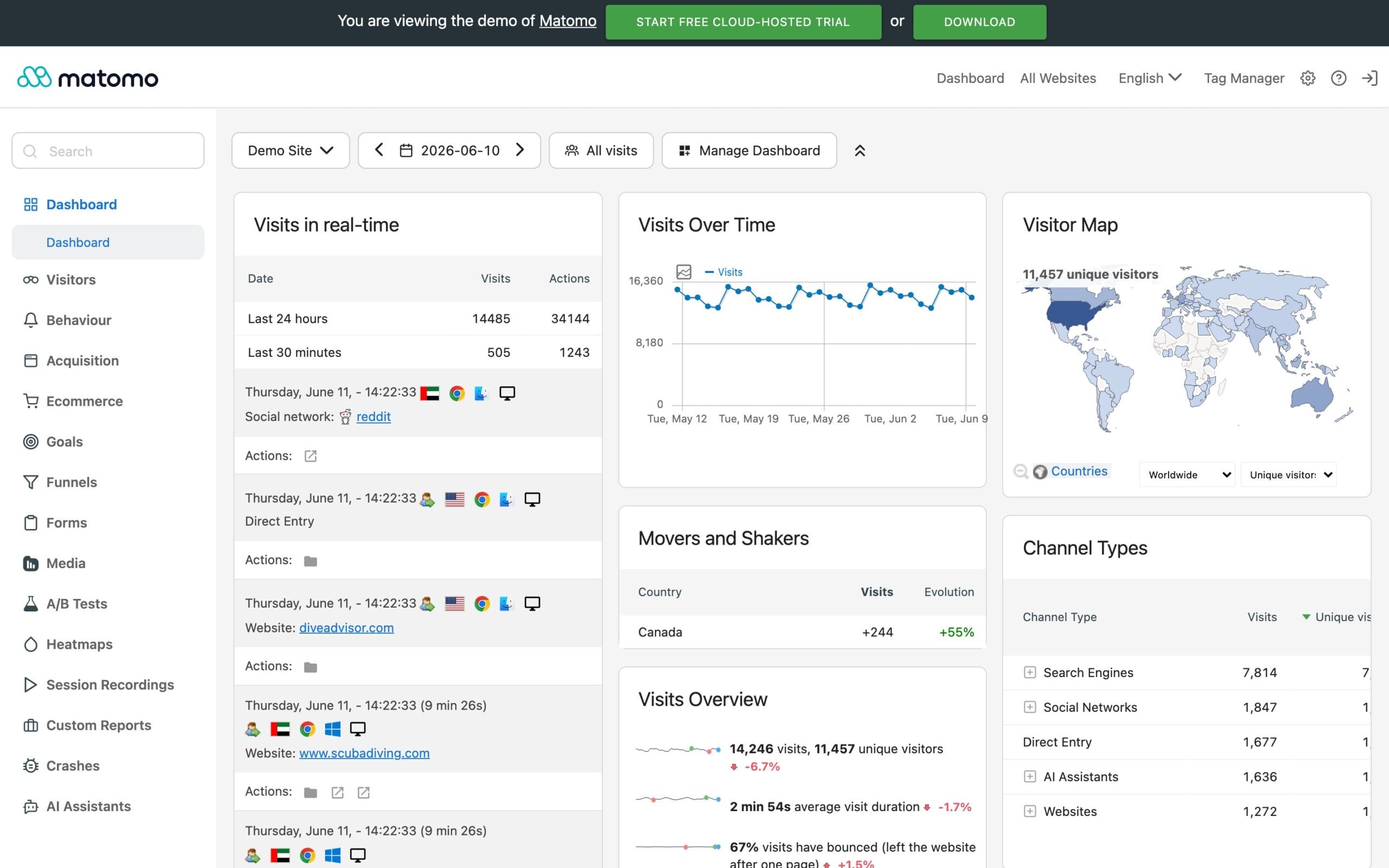Click the visits sparkline in Visits Overview
1389x868 pixels.
pyautogui.click(x=678, y=750)
